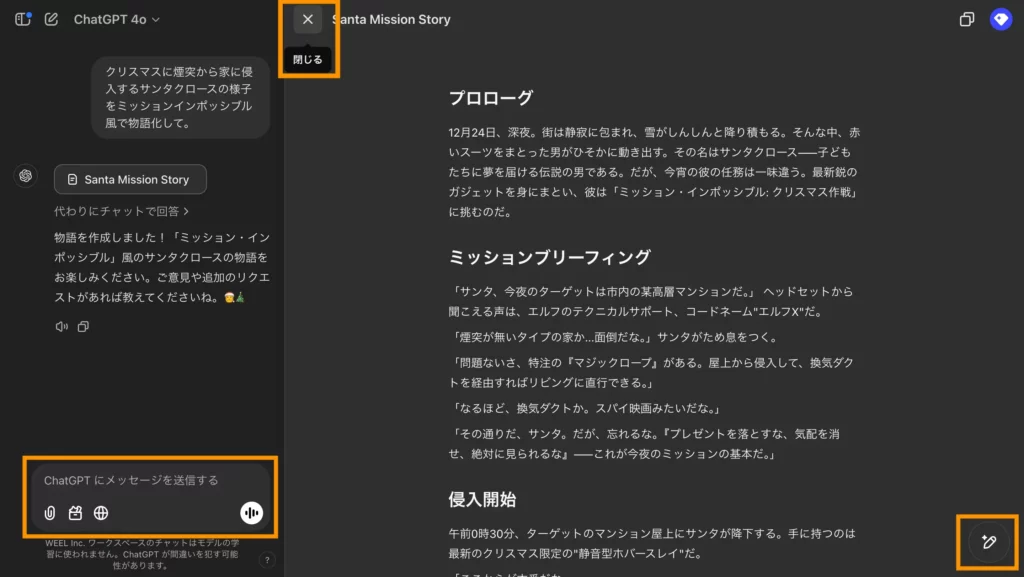Open the tools toolbox icon

(75, 513)
